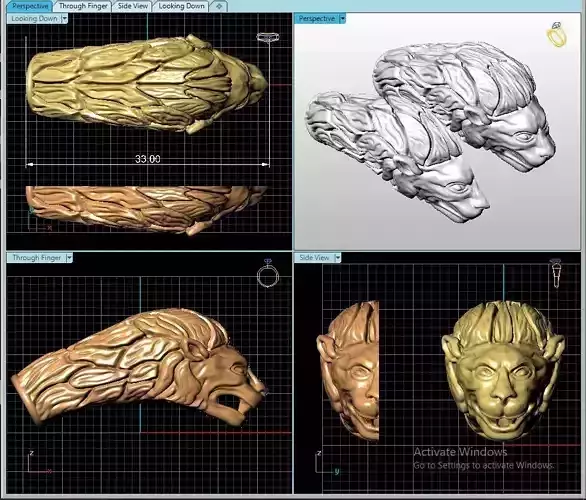Open the Looking Down viewport dropdown arrow
The width and height of the screenshot is (586, 500).
[x=64, y=19]
